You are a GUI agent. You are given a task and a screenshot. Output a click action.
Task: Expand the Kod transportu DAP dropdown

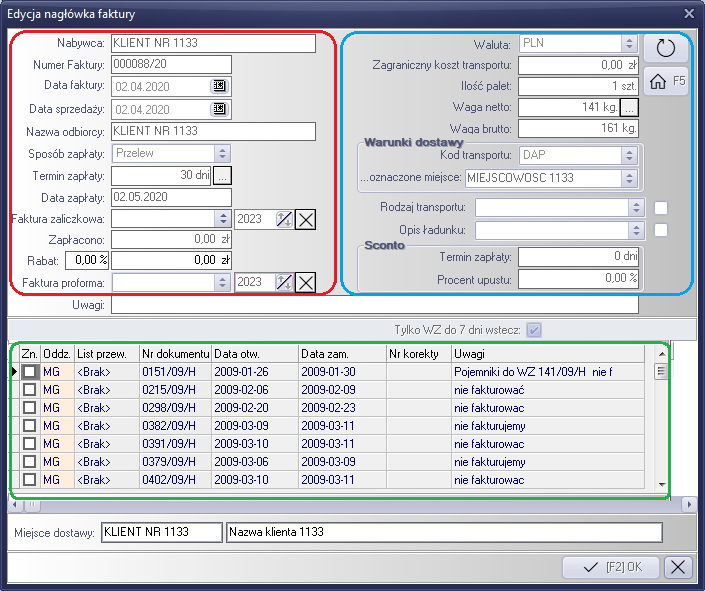click(x=628, y=156)
